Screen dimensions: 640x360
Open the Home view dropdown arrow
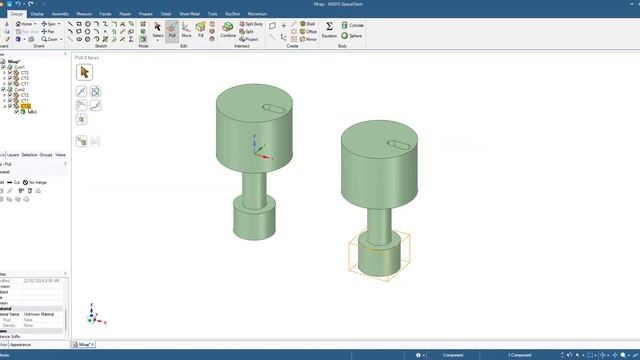tap(35, 24)
